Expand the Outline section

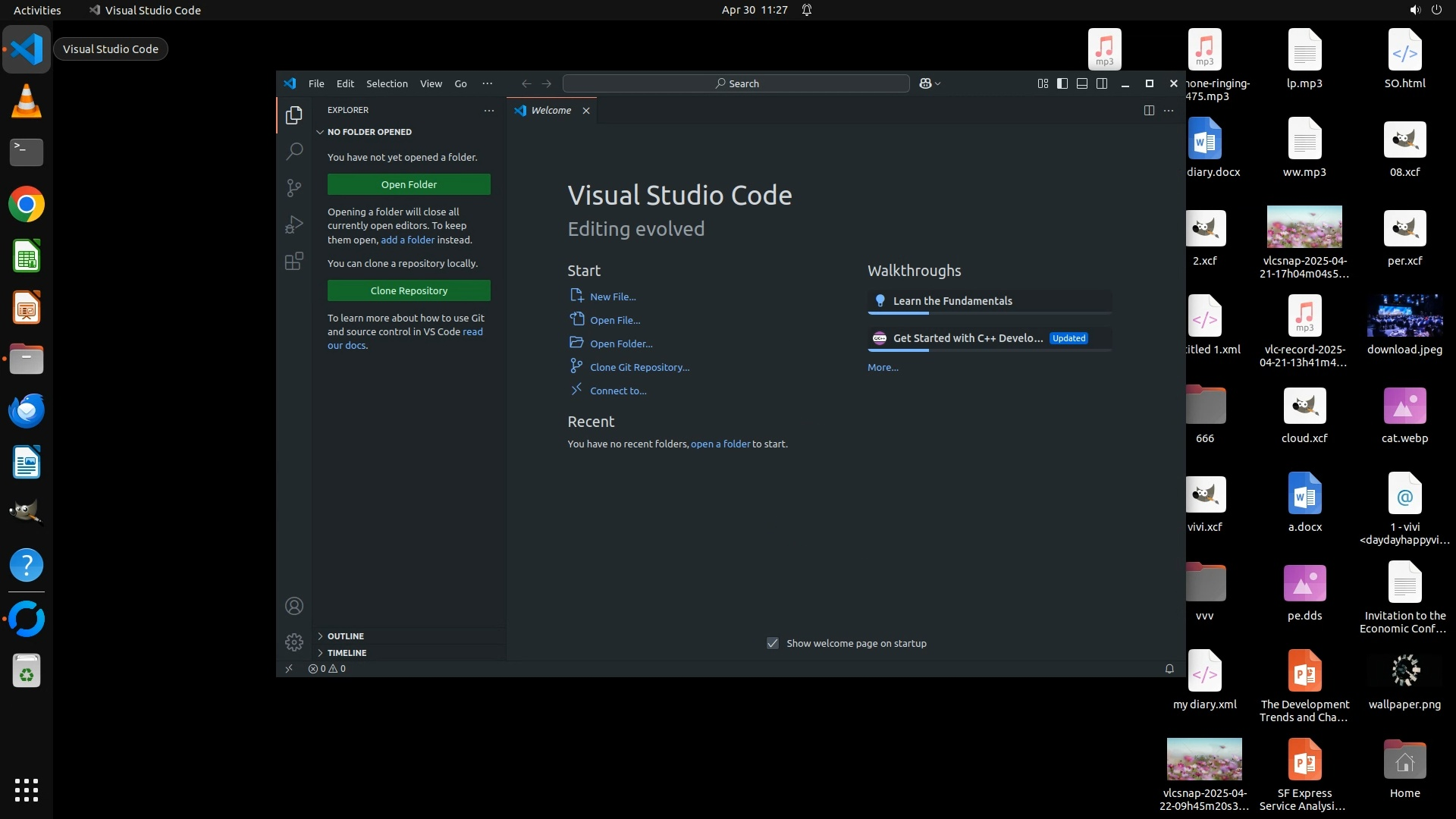pos(346,636)
